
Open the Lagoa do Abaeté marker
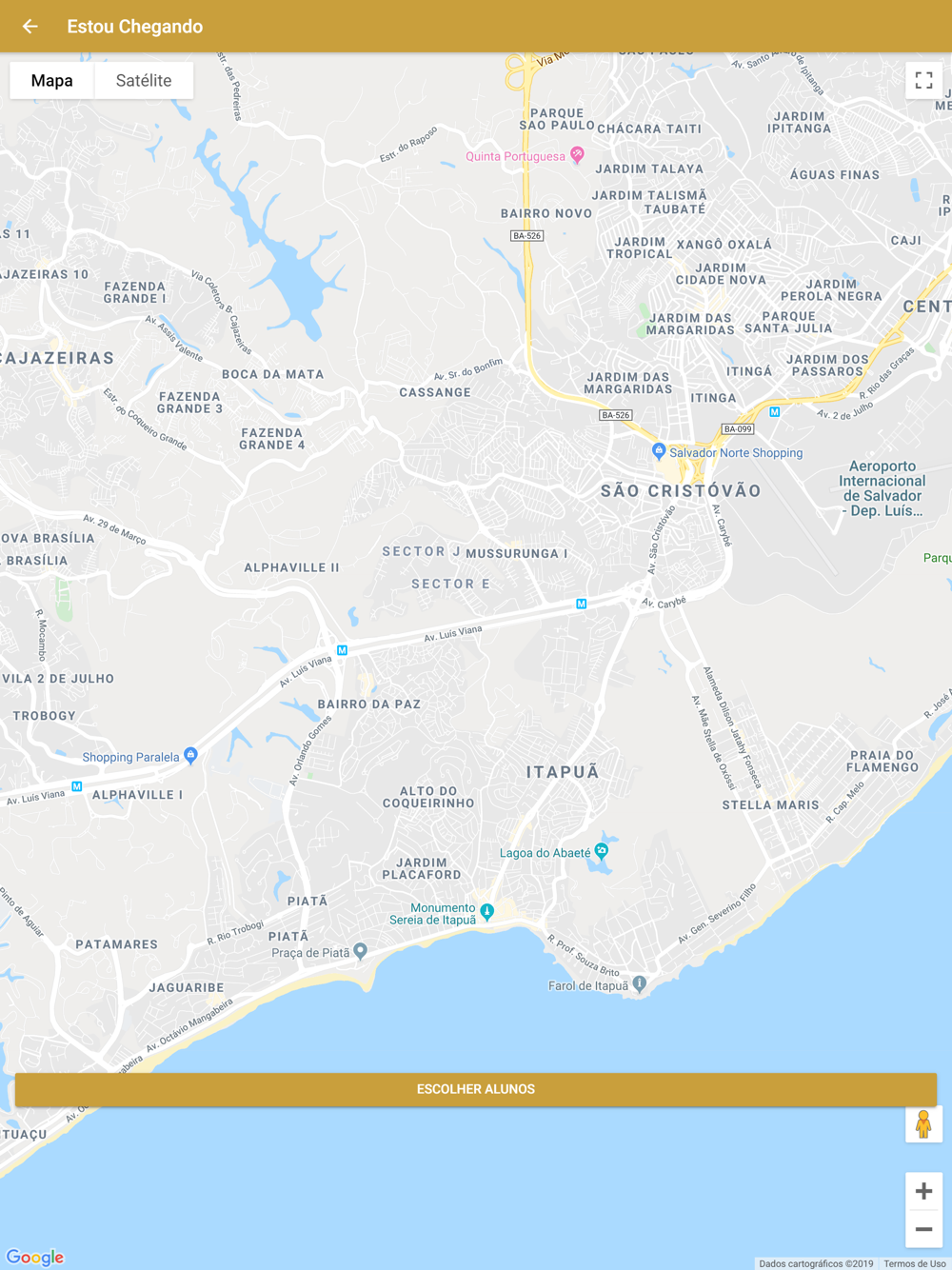(601, 851)
